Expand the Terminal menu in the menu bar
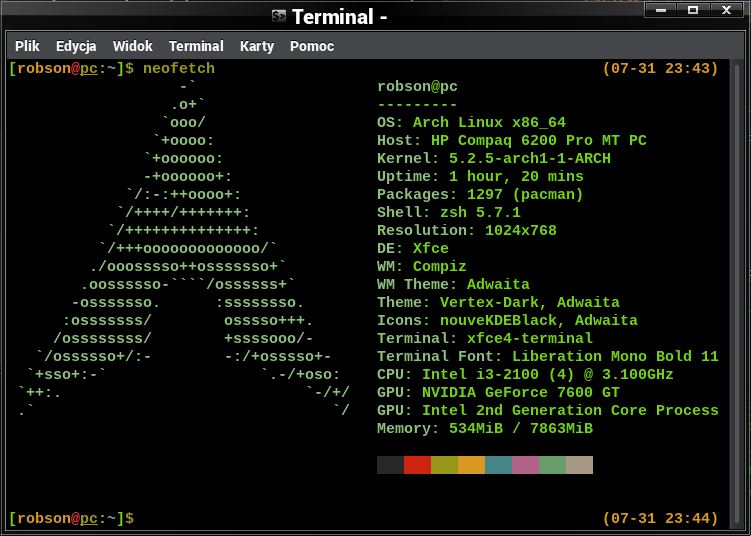 coord(196,46)
